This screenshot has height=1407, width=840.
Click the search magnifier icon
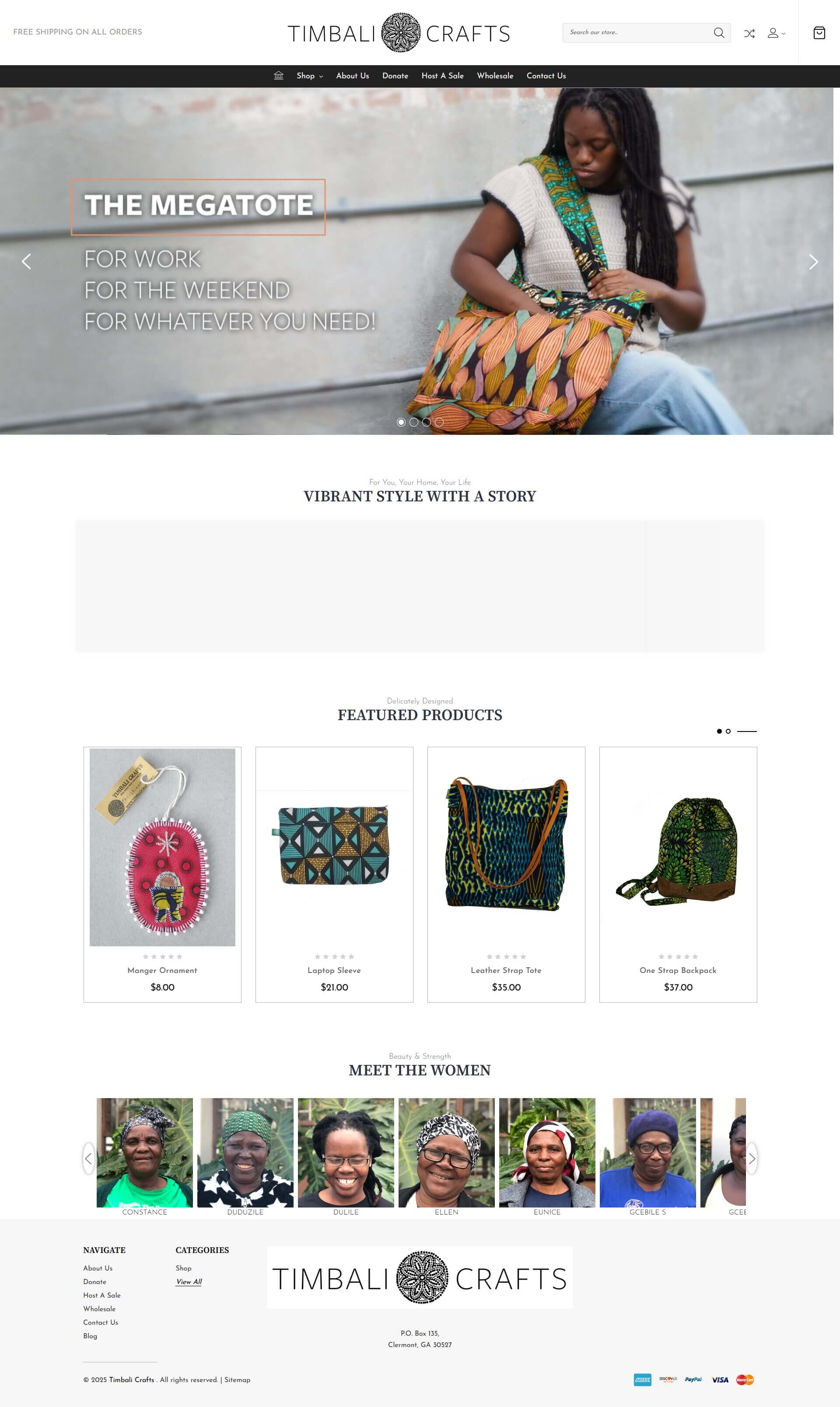point(718,33)
